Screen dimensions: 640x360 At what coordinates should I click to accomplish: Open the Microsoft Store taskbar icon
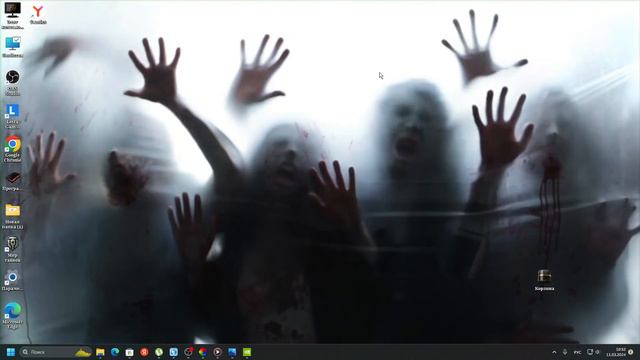(x=129, y=352)
